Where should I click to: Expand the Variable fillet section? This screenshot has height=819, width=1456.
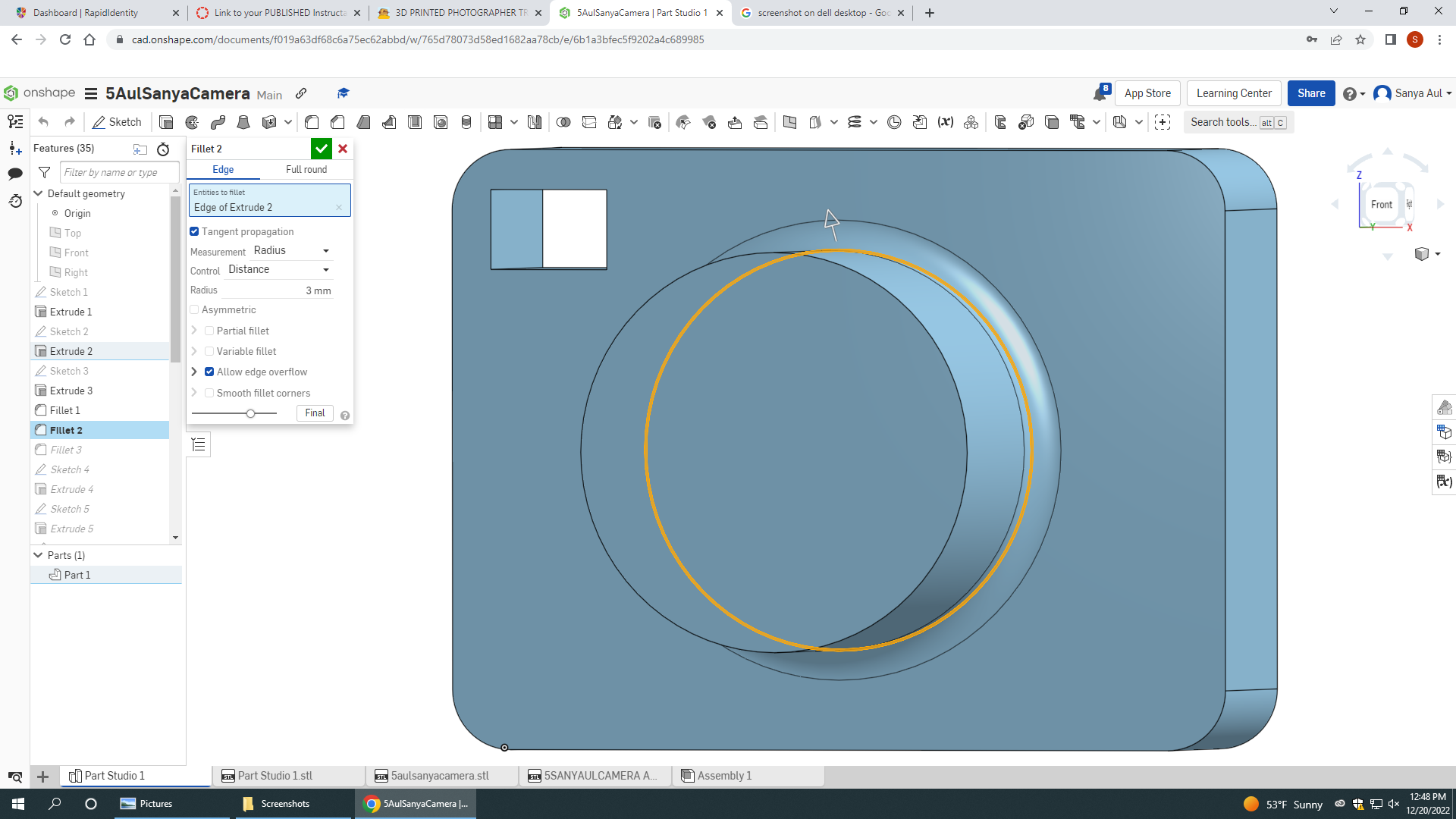coord(195,351)
